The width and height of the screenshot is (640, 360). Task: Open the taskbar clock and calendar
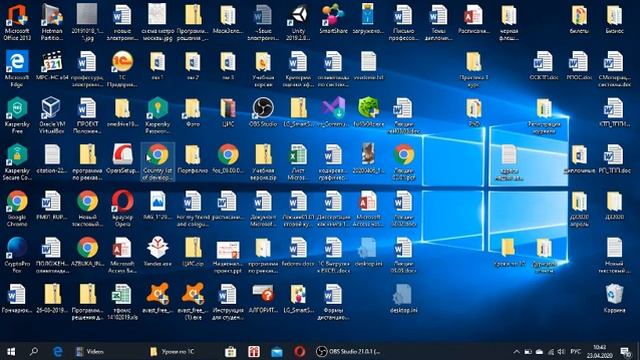[600, 351]
